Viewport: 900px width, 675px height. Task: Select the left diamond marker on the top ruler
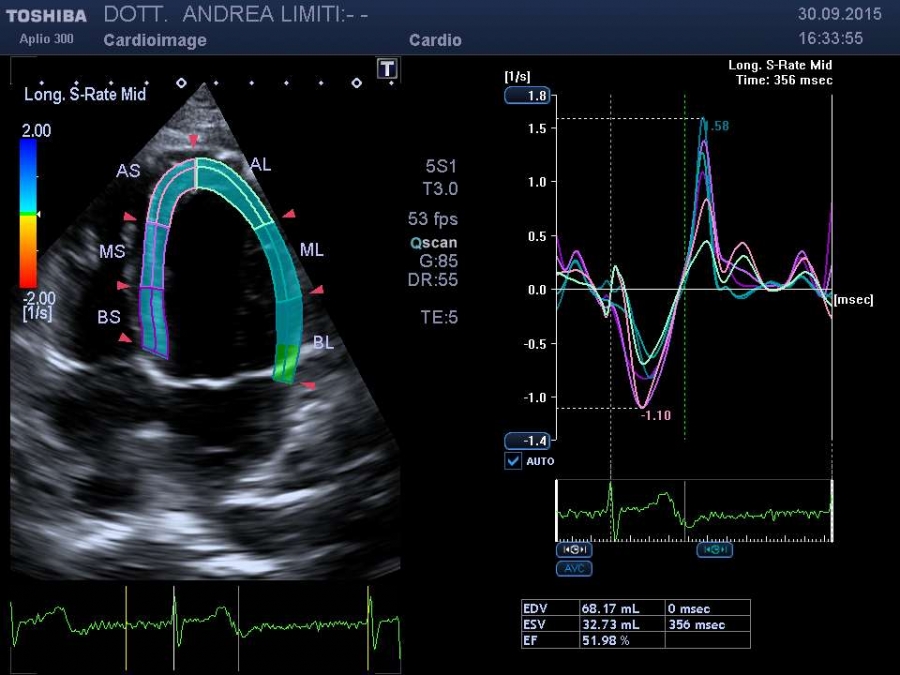tap(181, 83)
